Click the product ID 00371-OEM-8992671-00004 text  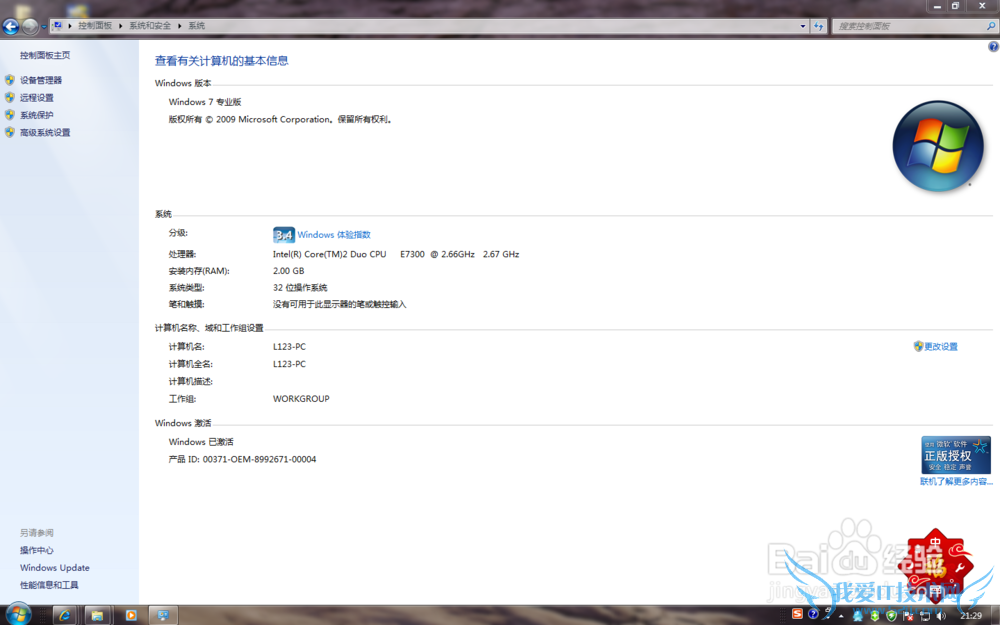260,459
